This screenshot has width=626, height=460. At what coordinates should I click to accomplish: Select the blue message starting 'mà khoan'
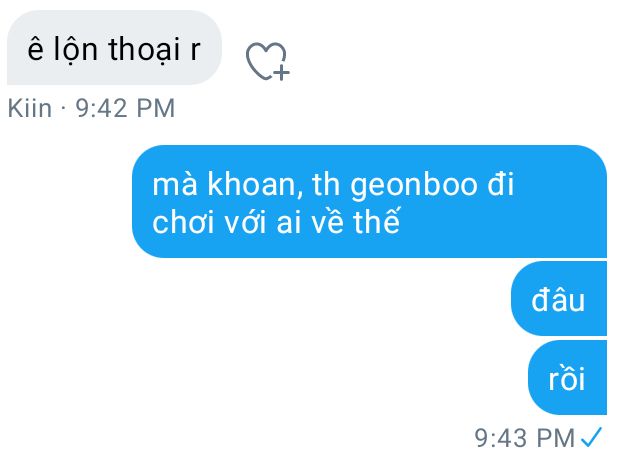pos(369,202)
